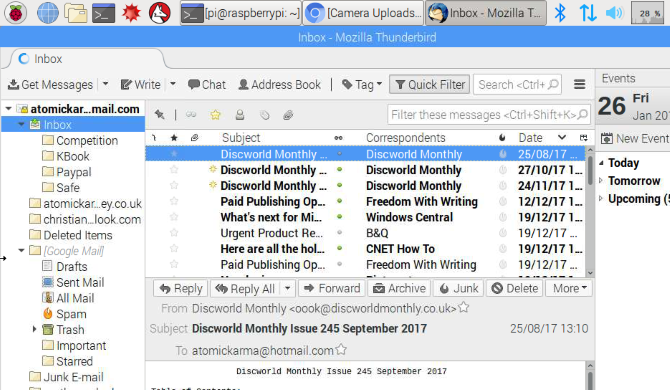Image resolution: width=670 pixels, height=390 pixels.
Task: Forward the selected message
Action: tap(332, 288)
